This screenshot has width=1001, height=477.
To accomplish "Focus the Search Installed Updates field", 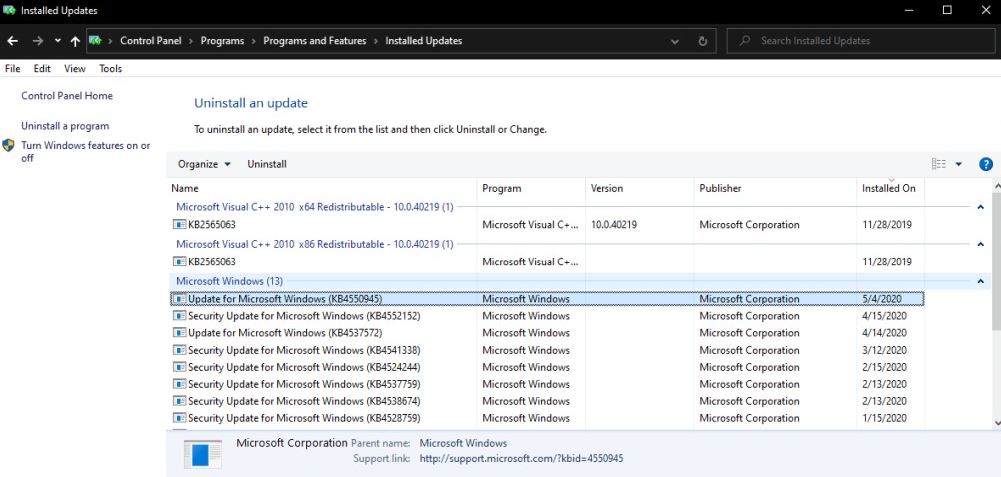I will 861,41.
